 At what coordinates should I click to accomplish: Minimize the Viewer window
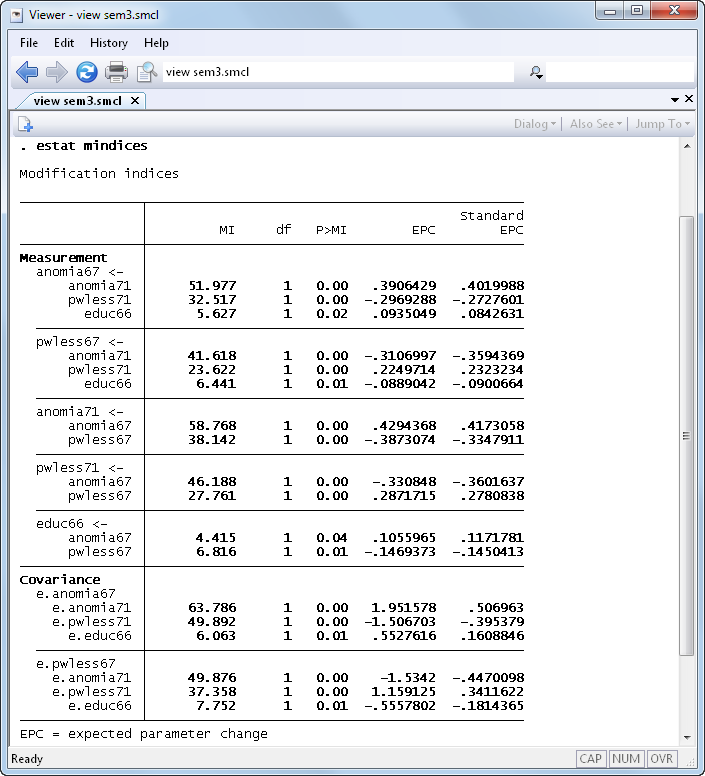coord(610,11)
